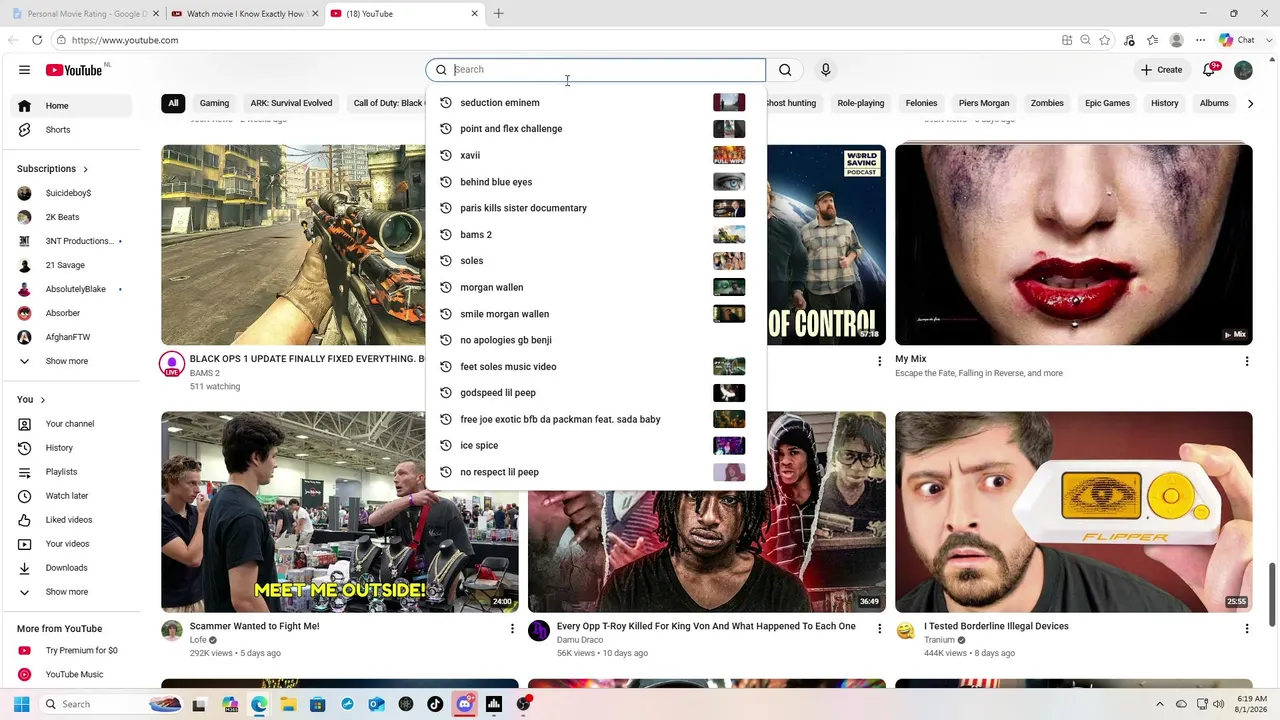Select the Gaming filter chip
The image size is (1280, 720).
214,103
